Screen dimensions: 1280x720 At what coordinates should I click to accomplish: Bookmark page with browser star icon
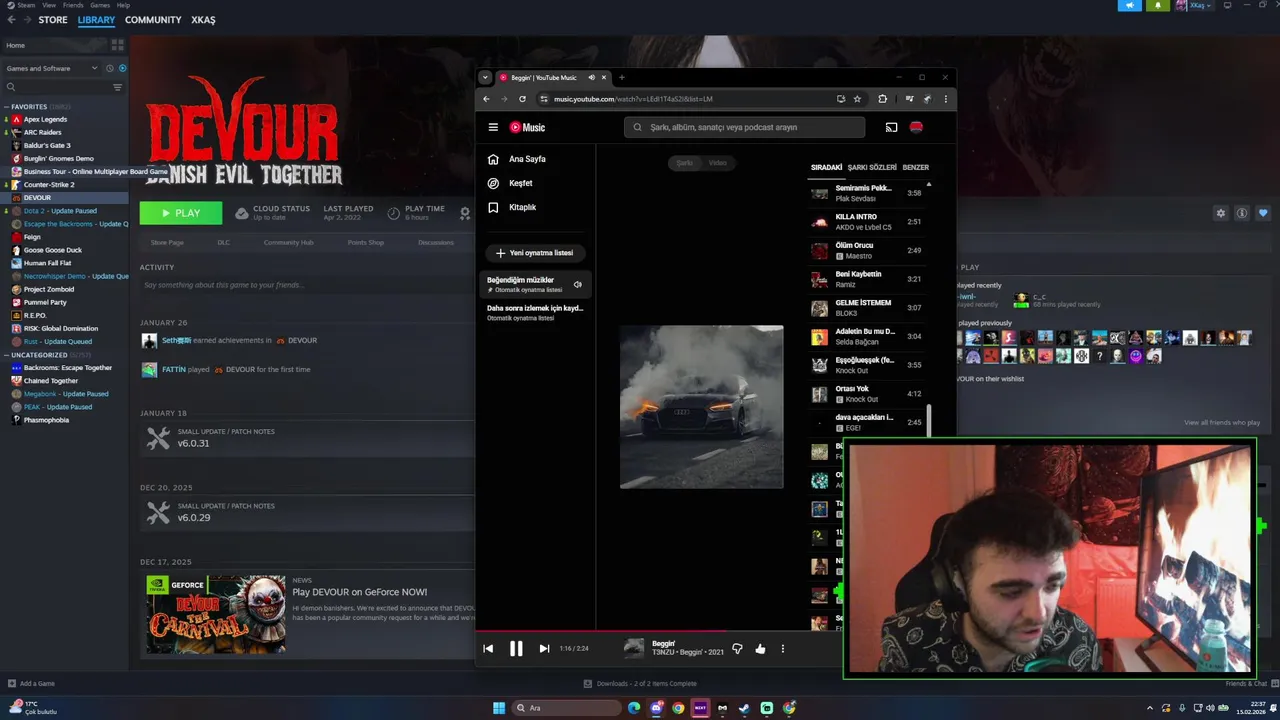[857, 99]
